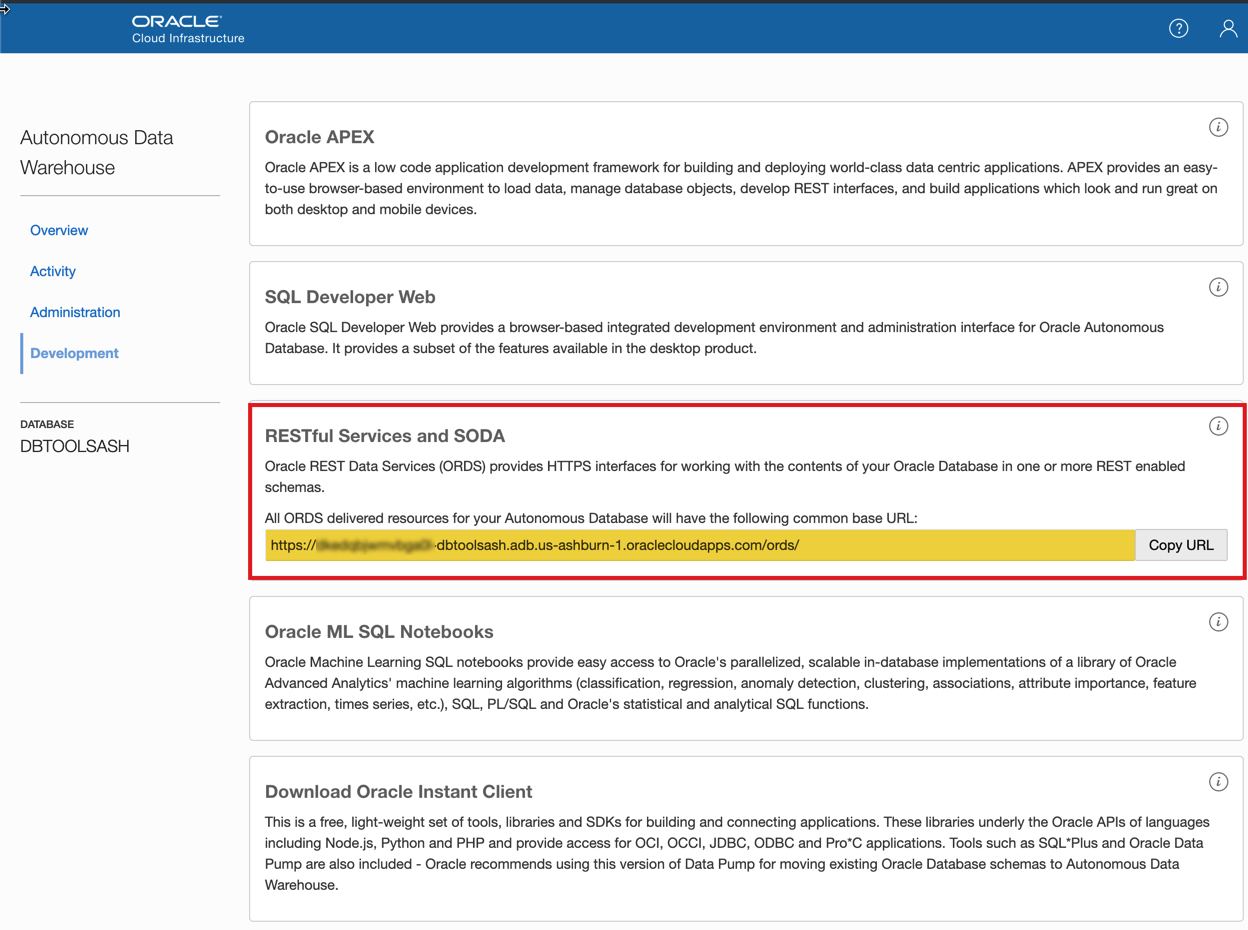Open the Oracle ML SQL Notebooks title

379,632
